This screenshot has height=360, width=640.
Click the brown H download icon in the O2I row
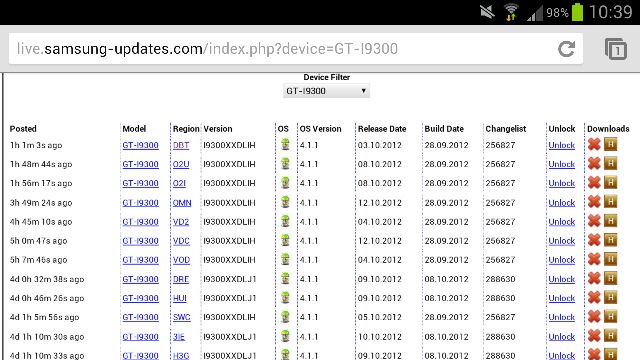coord(611,182)
